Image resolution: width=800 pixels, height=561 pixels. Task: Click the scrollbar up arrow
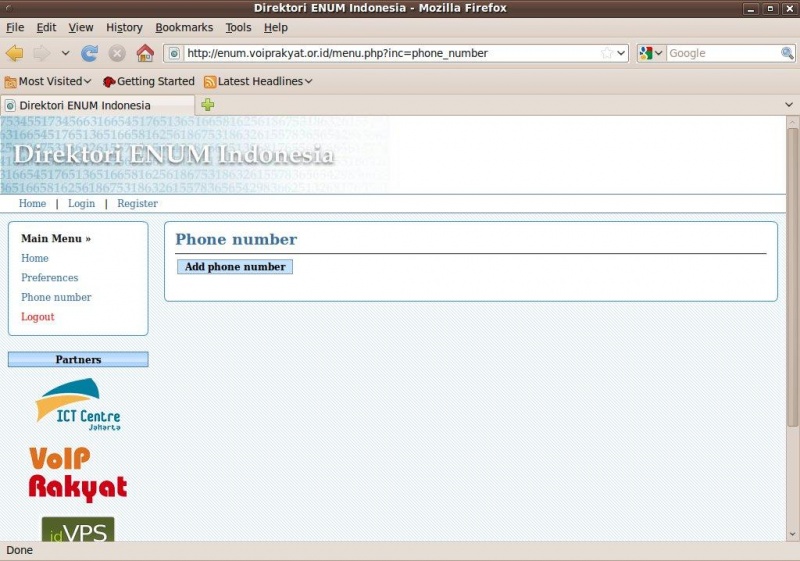coord(792,122)
